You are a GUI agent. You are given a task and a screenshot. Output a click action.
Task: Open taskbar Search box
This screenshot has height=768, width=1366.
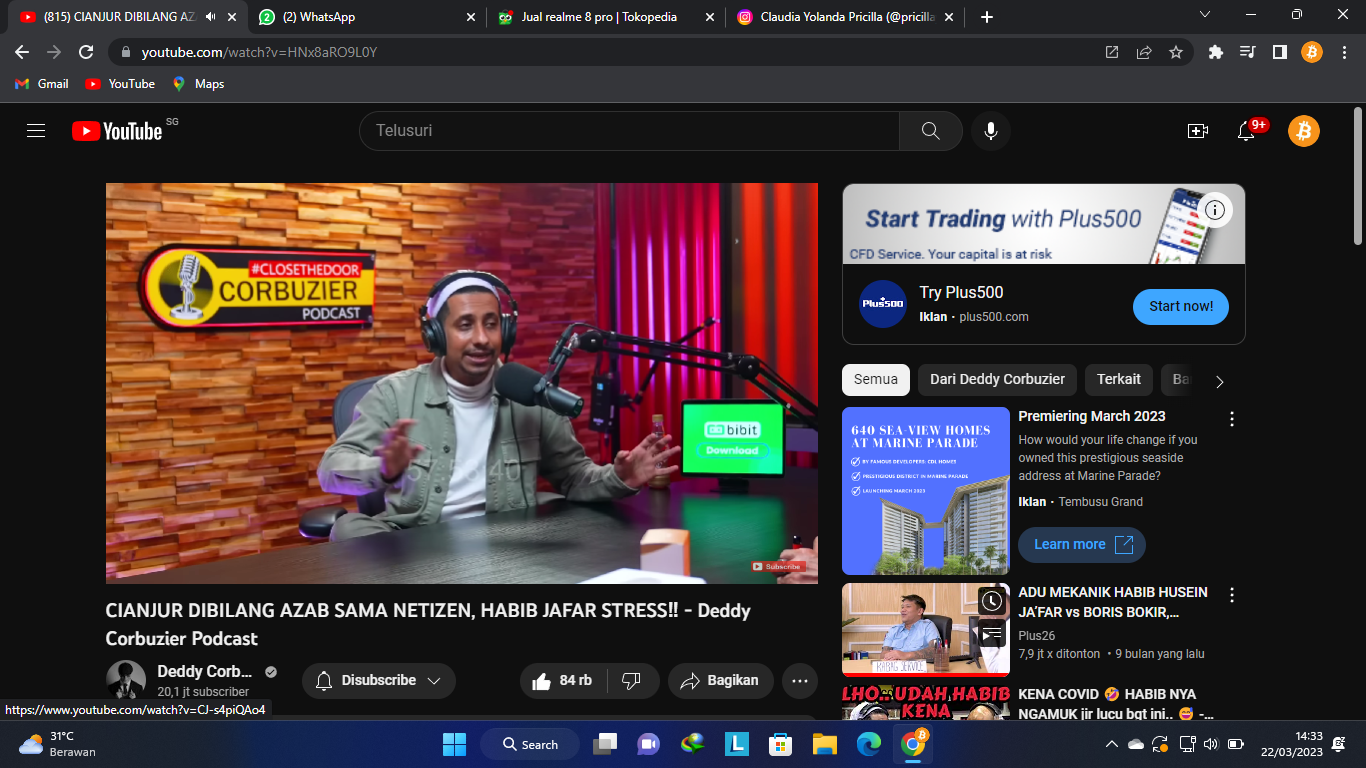coord(530,744)
